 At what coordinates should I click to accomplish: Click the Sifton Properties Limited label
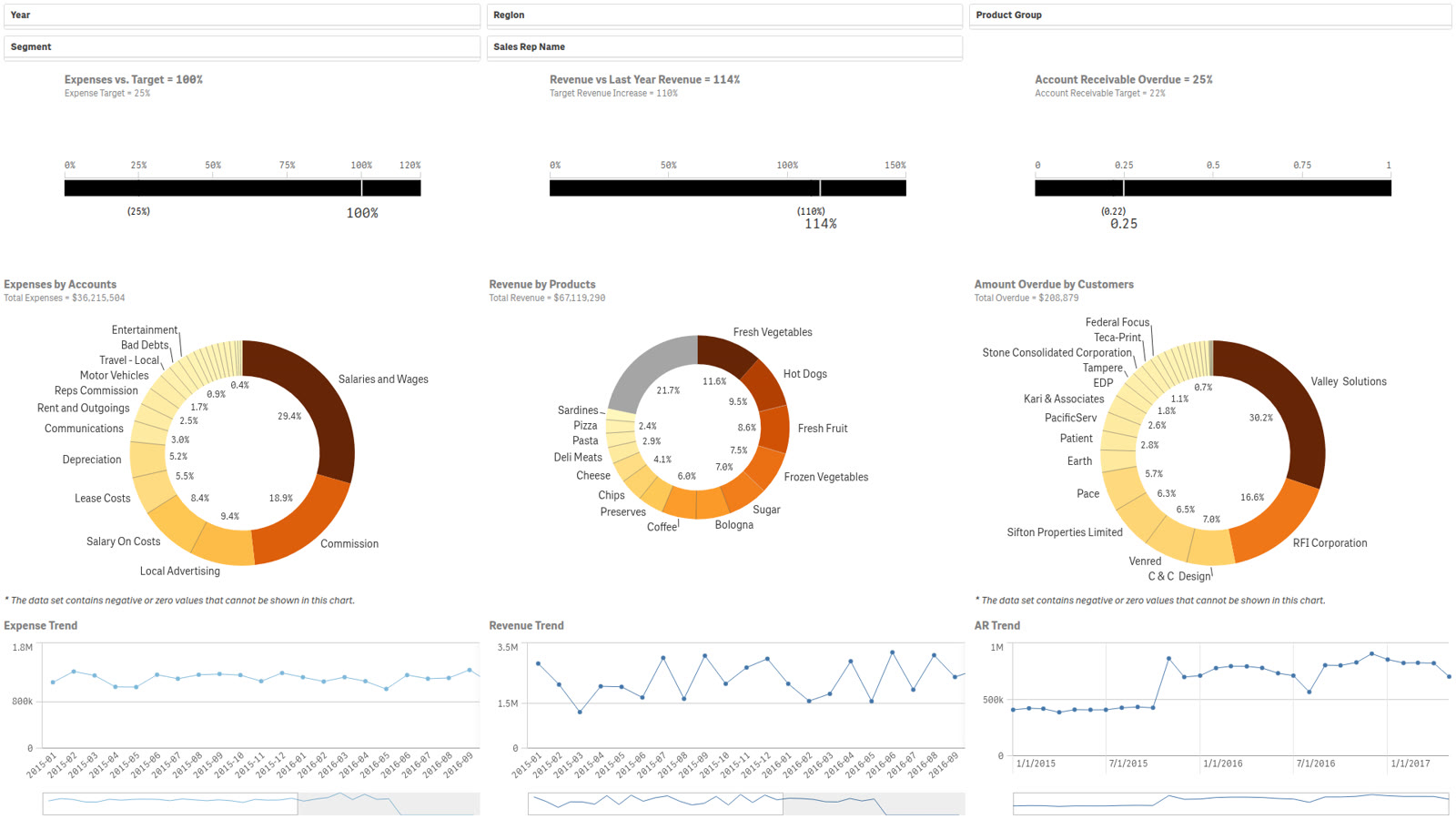(1065, 532)
